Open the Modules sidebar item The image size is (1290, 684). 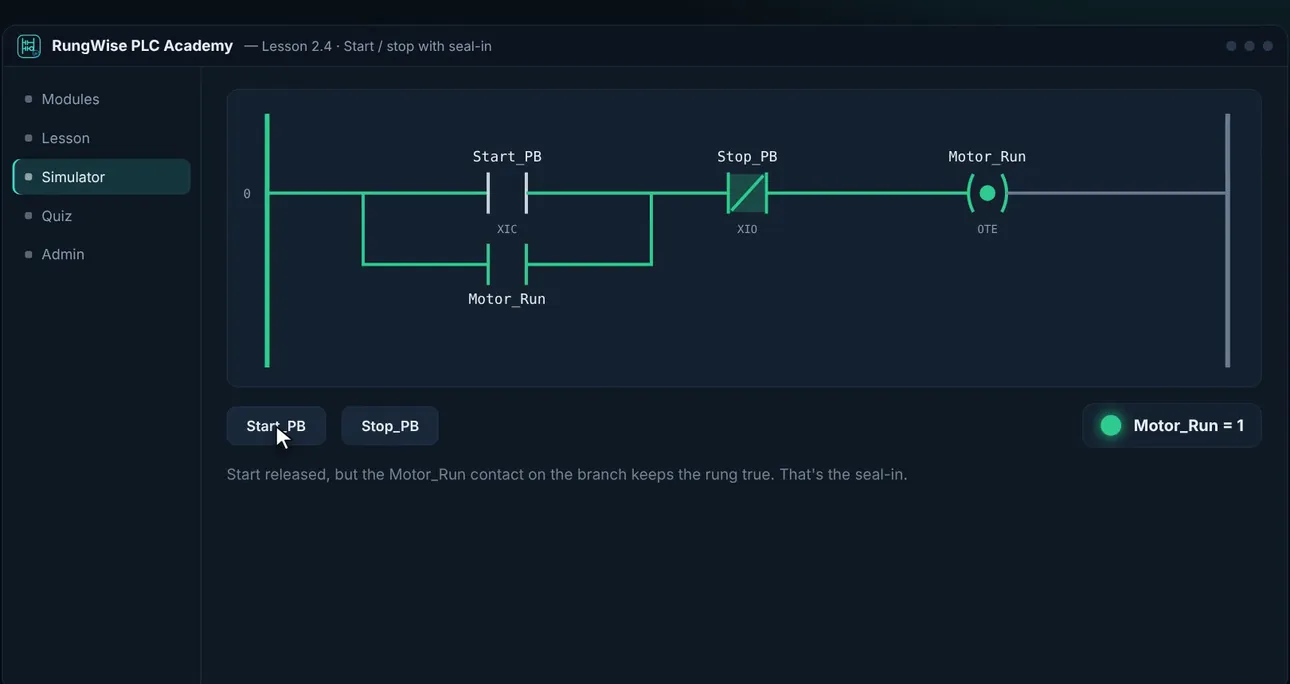point(101,99)
